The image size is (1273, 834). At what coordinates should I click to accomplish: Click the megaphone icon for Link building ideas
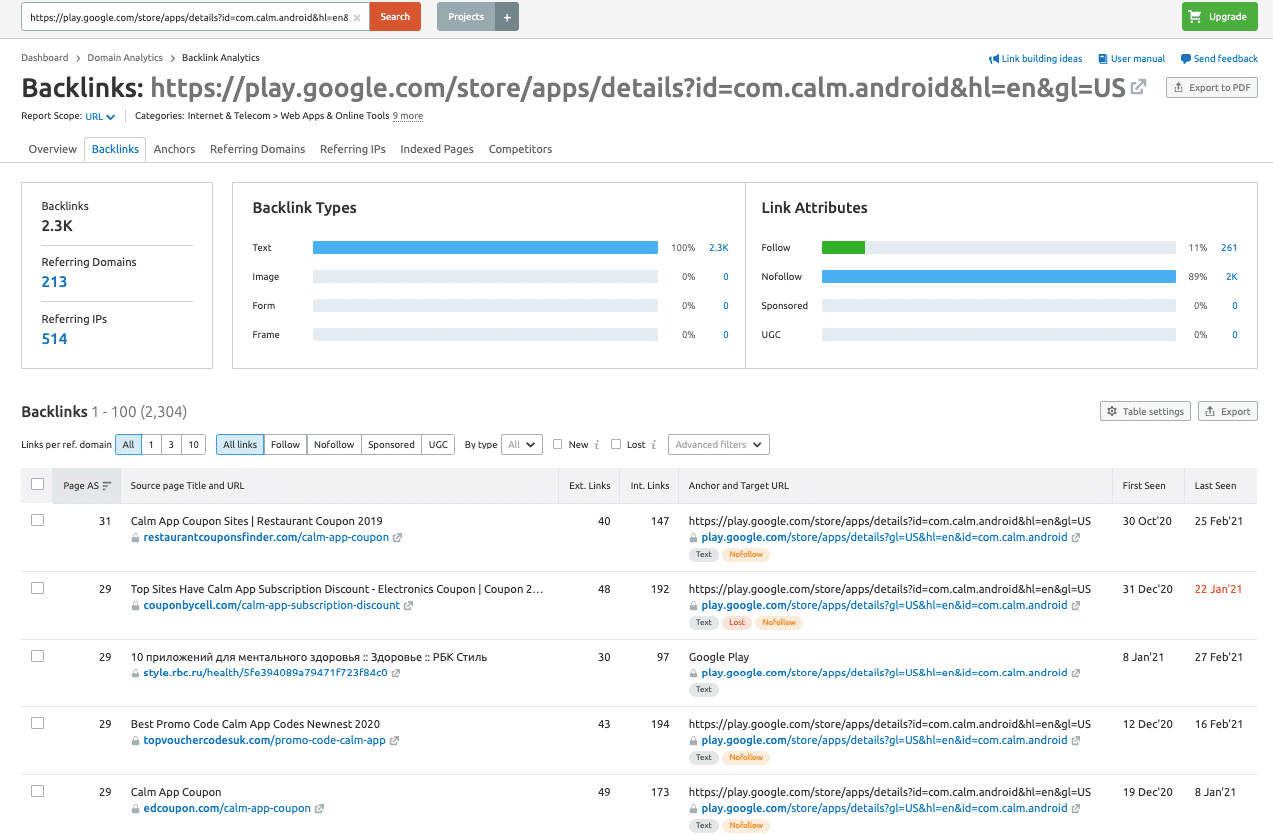click(x=994, y=59)
